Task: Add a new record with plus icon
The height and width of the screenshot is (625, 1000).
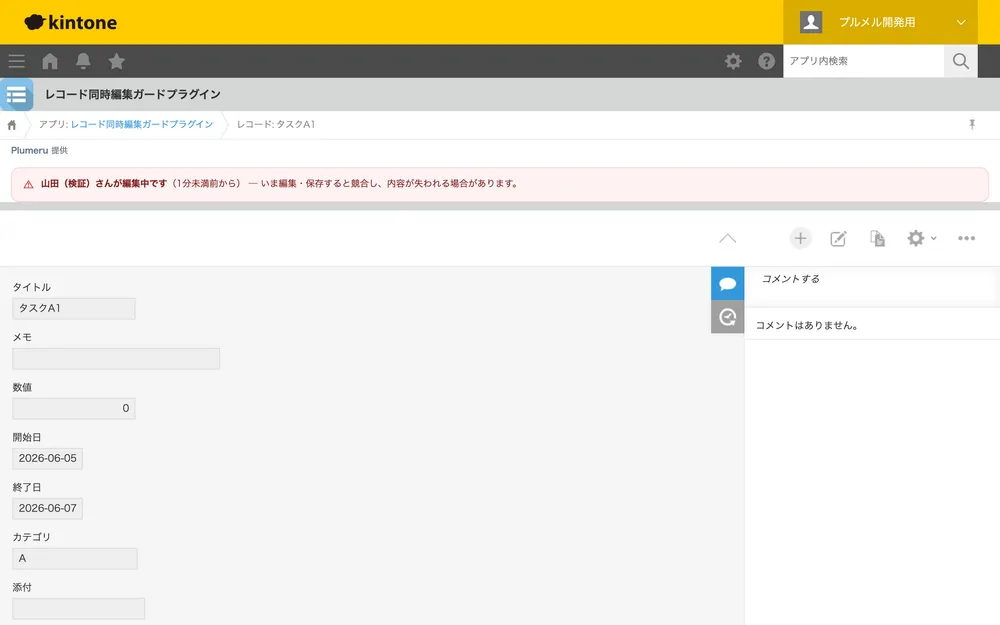Action: 800,239
